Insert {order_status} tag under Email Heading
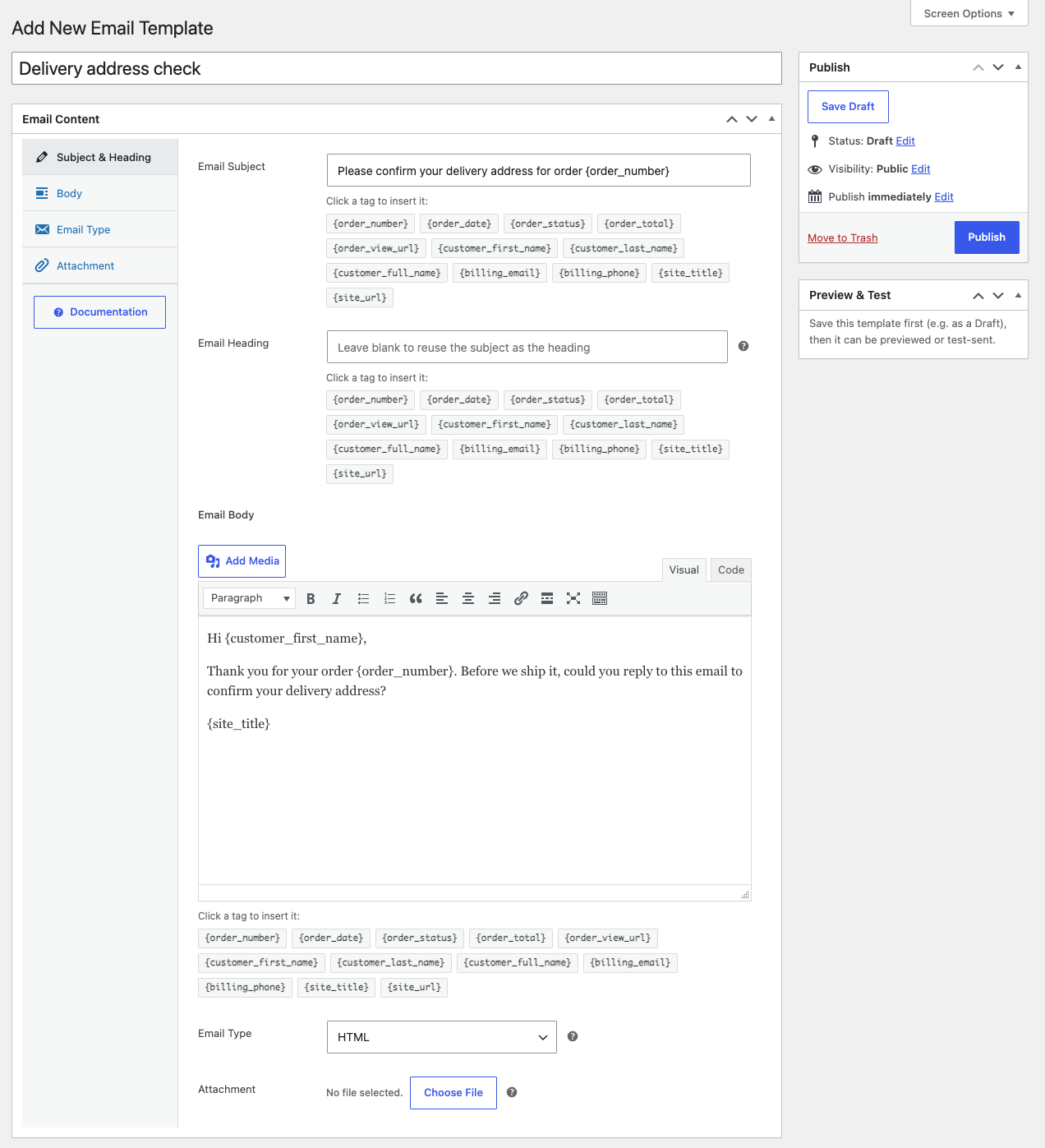This screenshot has width=1045, height=1148. click(548, 400)
